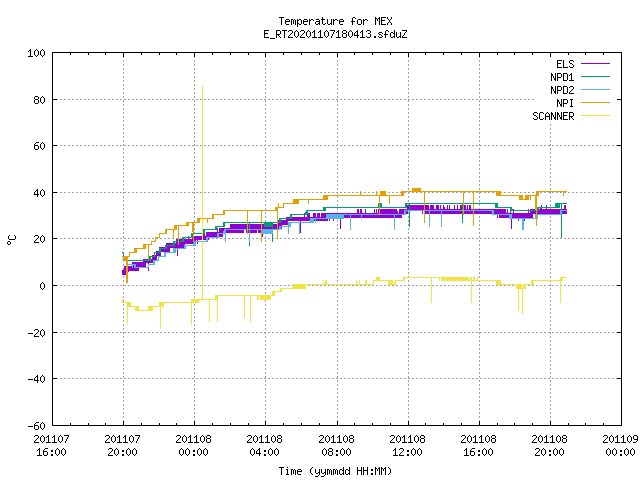Click the chart title 'Temperature for MEX'
Image resolution: width=640 pixels, height=480 pixels.
click(335, 21)
